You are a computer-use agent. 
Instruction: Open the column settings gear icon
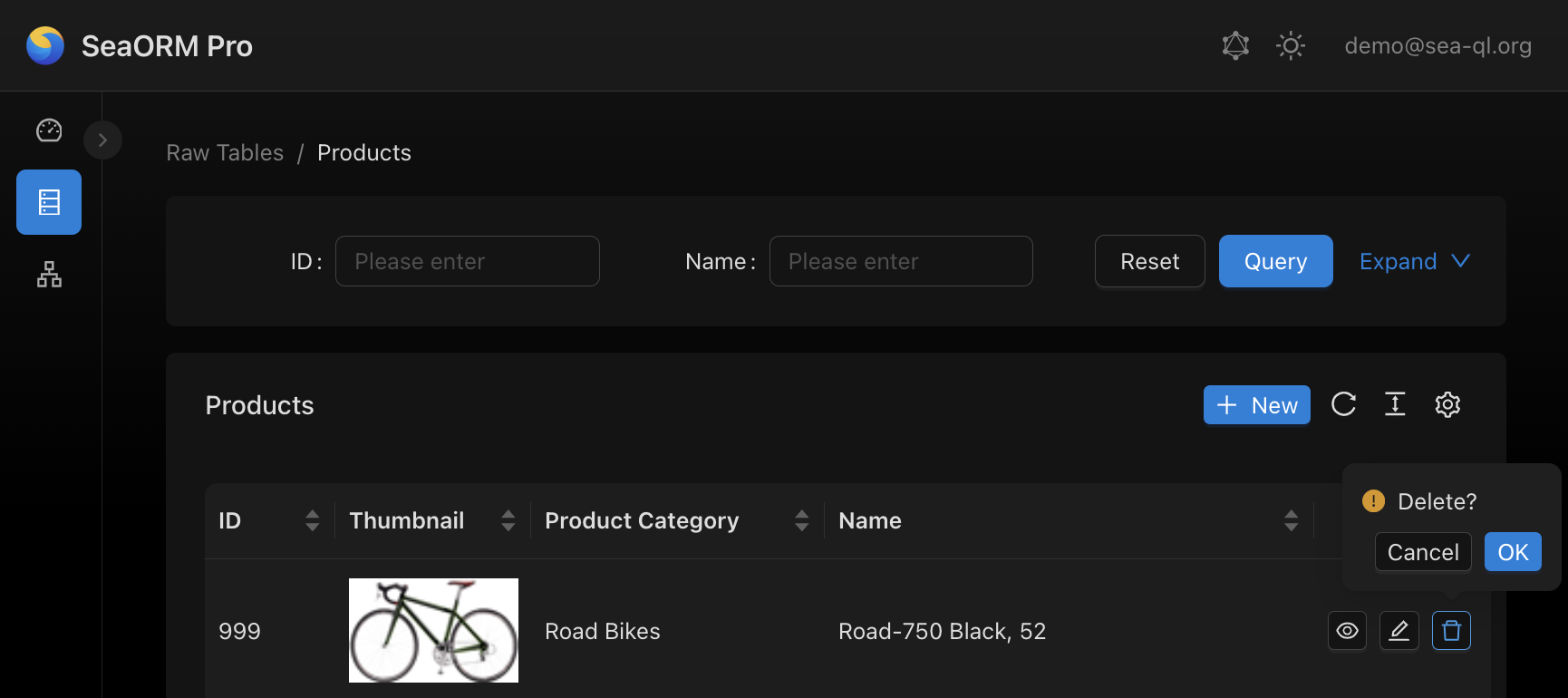[x=1447, y=404]
